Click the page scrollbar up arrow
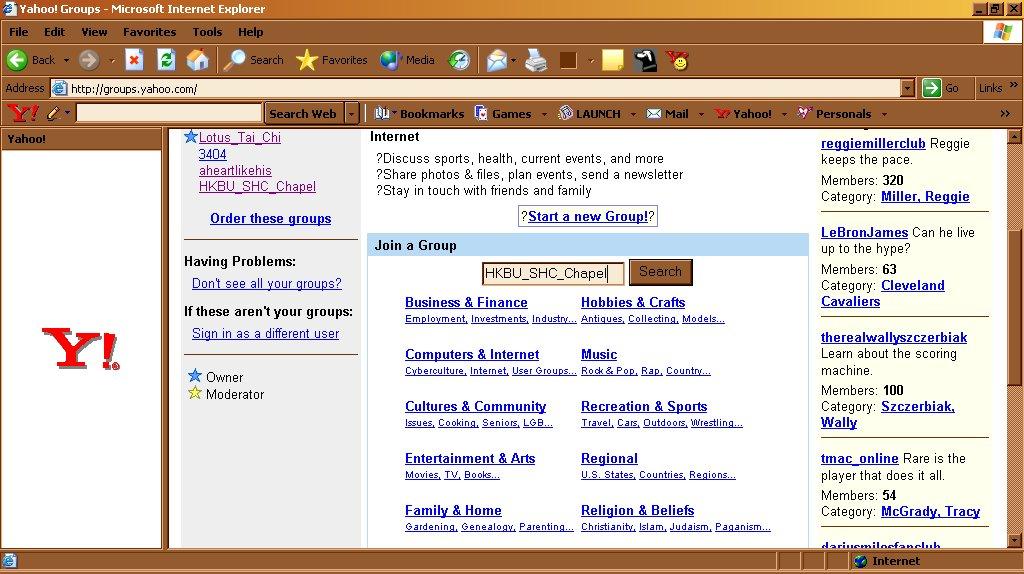The height and width of the screenshot is (574, 1024). pos(1014,136)
